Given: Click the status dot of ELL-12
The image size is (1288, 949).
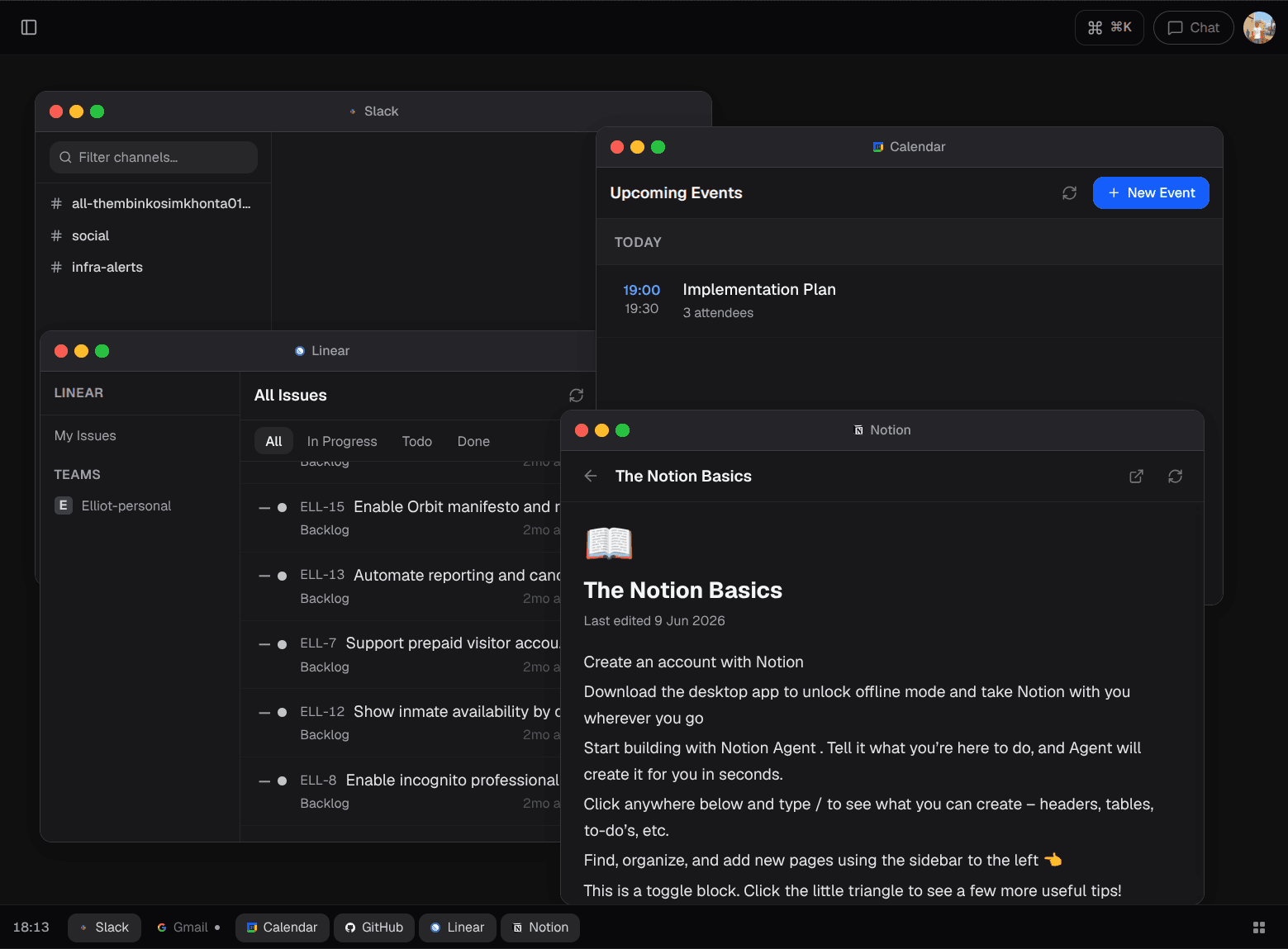Looking at the screenshot, I should (x=283, y=712).
